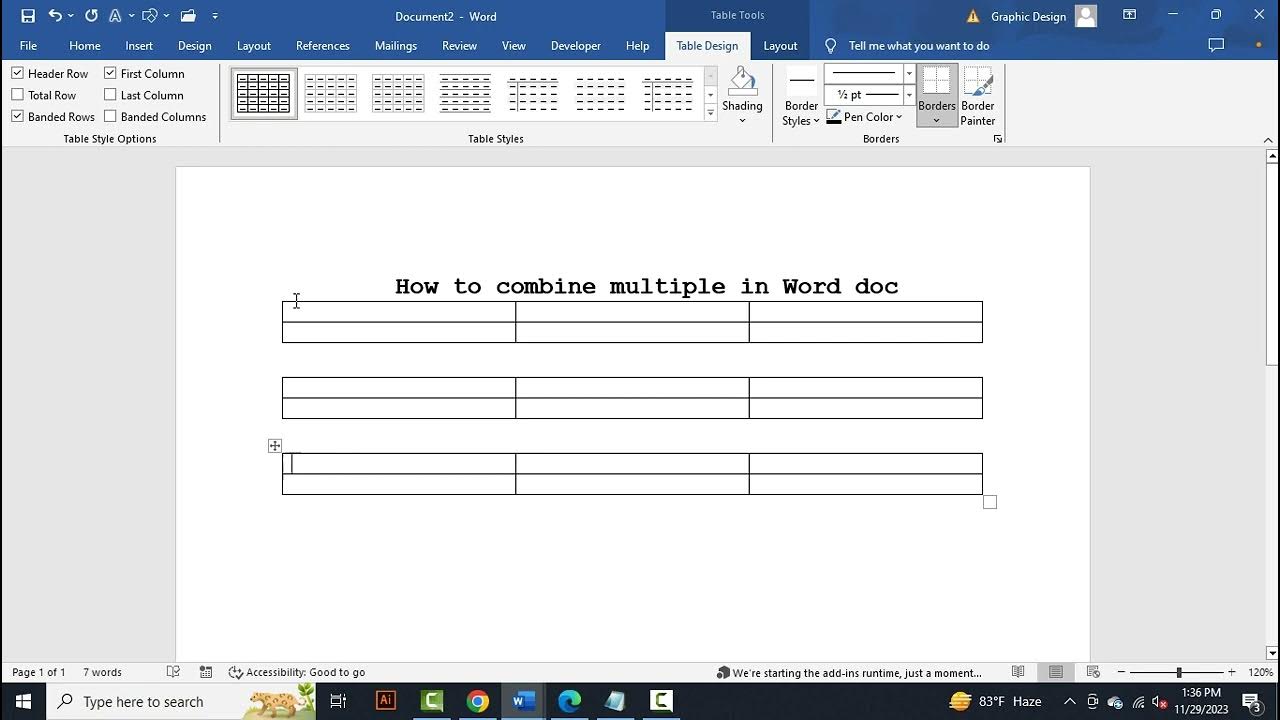Open the Undo history dropdown arrow

tap(70, 16)
